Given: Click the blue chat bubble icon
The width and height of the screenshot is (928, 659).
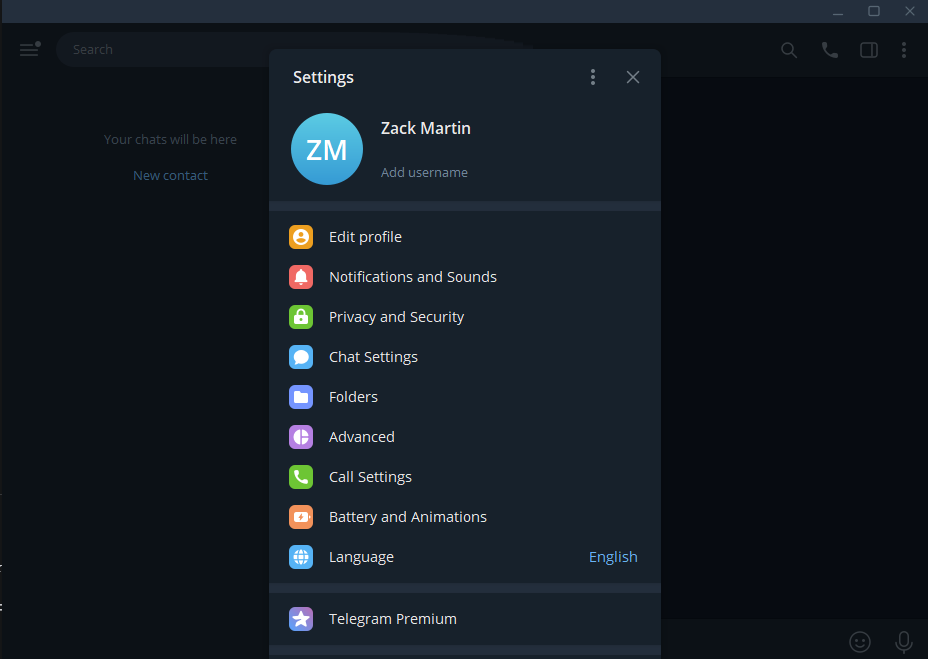Looking at the screenshot, I should (301, 357).
